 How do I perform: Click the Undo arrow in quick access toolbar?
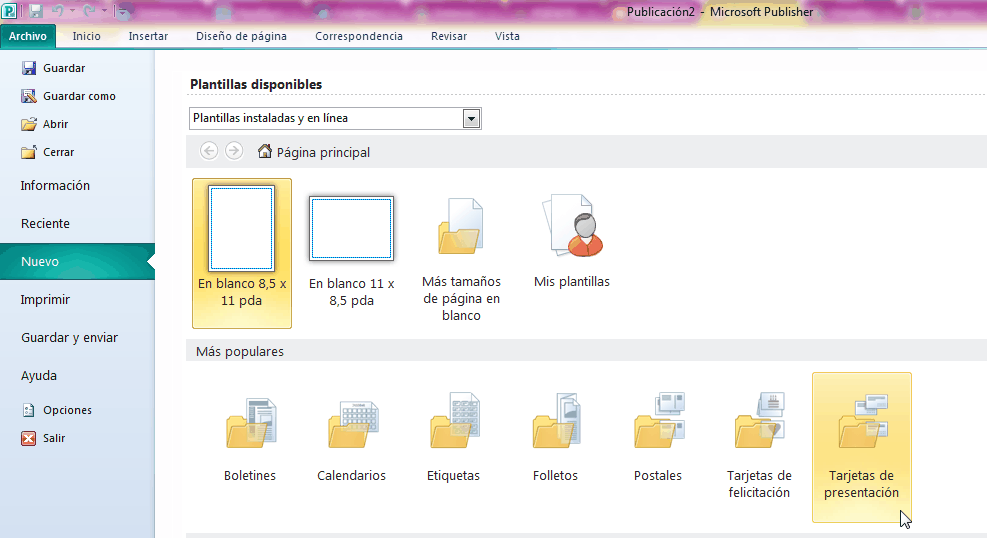(x=57, y=11)
